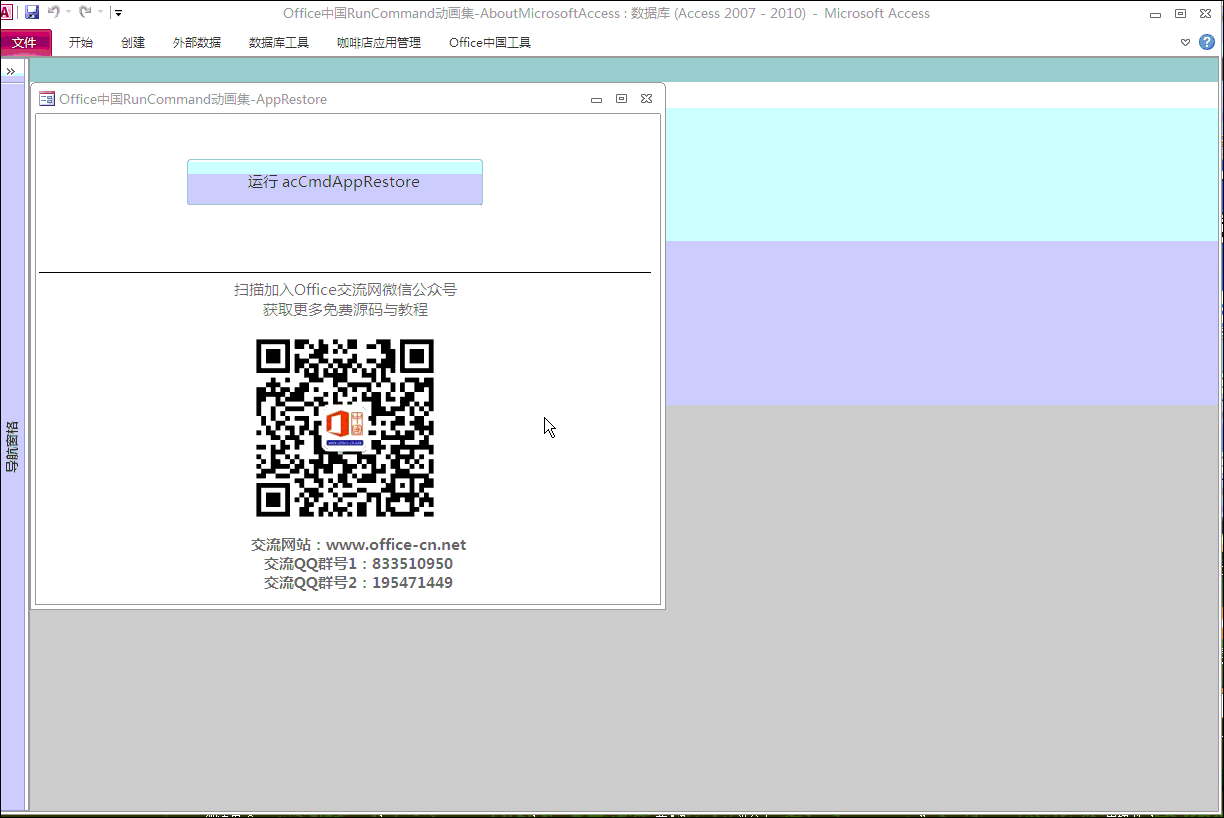Image resolution: width=1224 pixels, height=818 pixels.
Task: Restore down the Microsoft Access window
Action: point(1181,14)
